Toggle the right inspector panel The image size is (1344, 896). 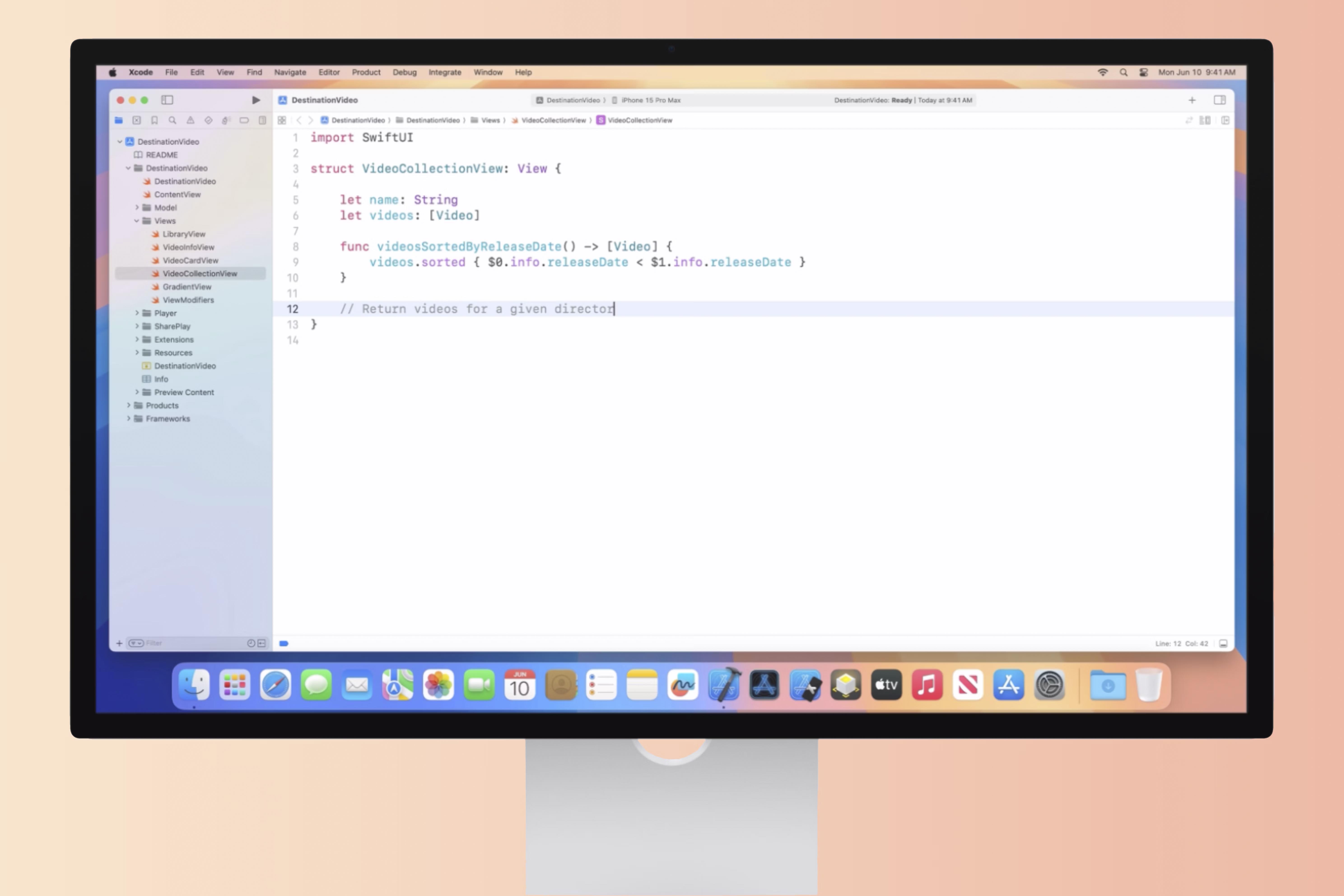coord(1219,100)
